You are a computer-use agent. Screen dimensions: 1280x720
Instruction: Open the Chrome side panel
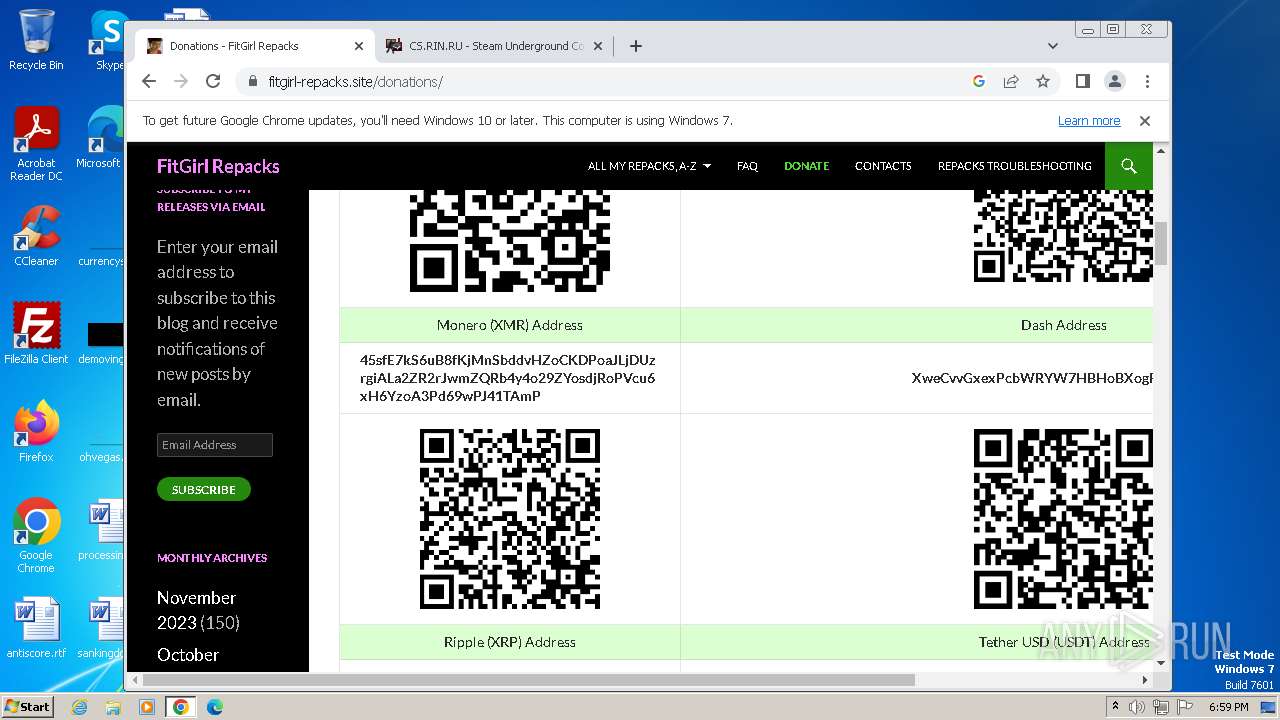[x=1083, y=81]
